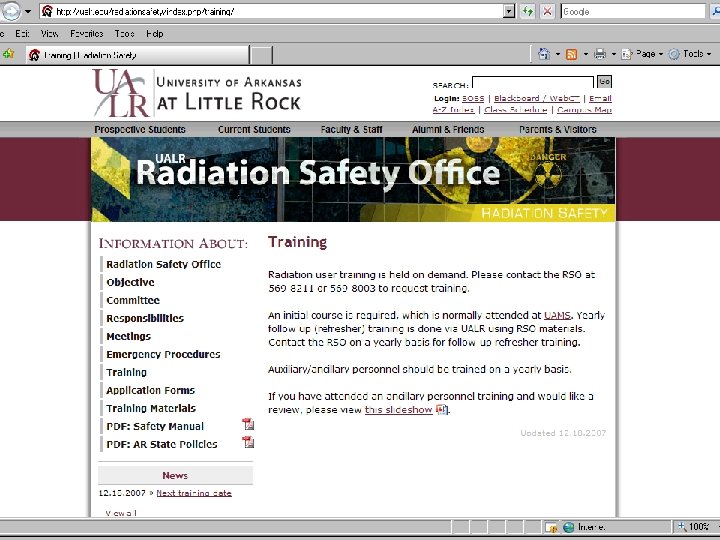Open the Favorites menu
720x540 pixels.
[86, 34]
